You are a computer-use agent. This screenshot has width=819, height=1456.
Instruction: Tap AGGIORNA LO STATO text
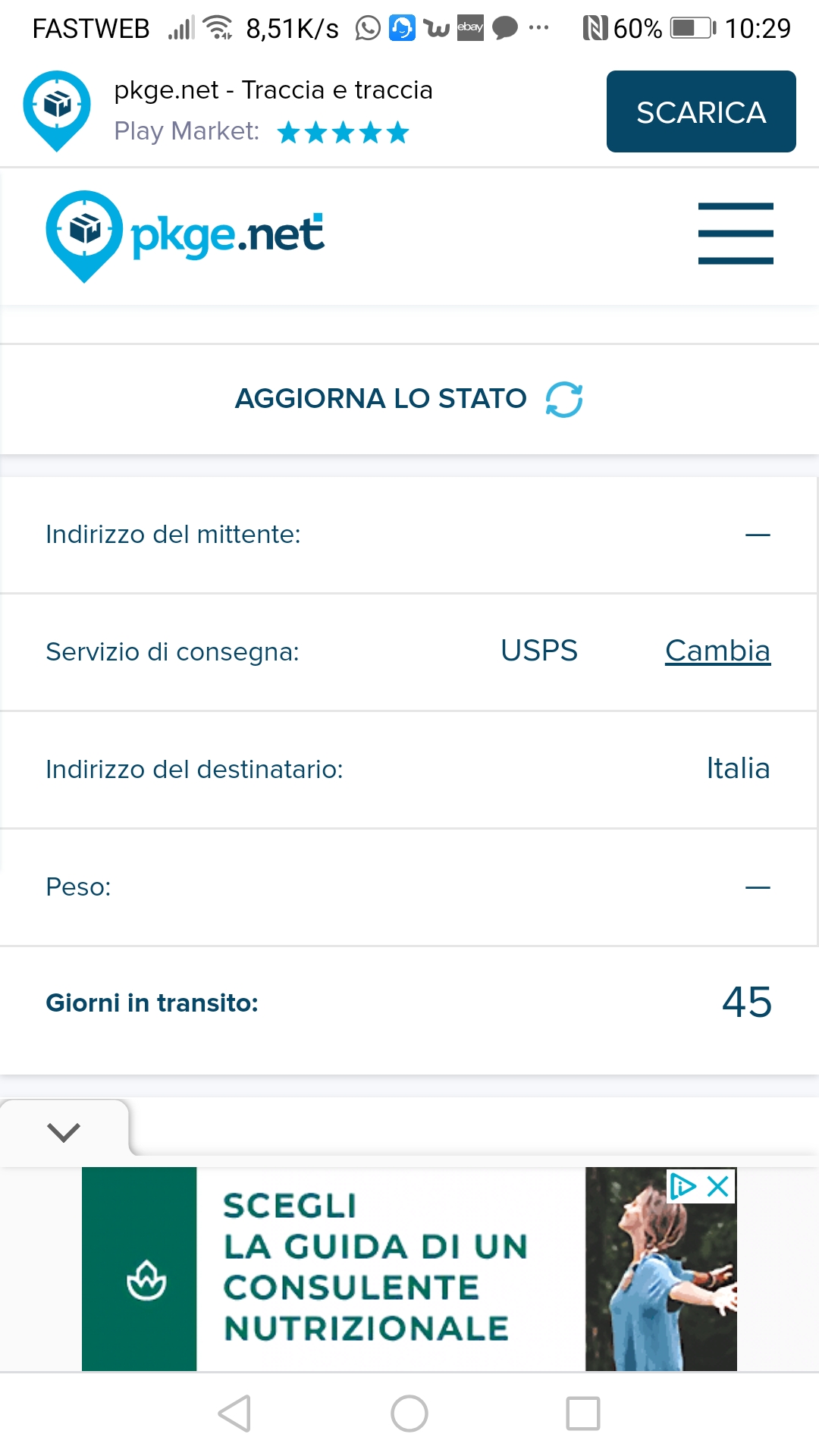click(x=381, y=399)
